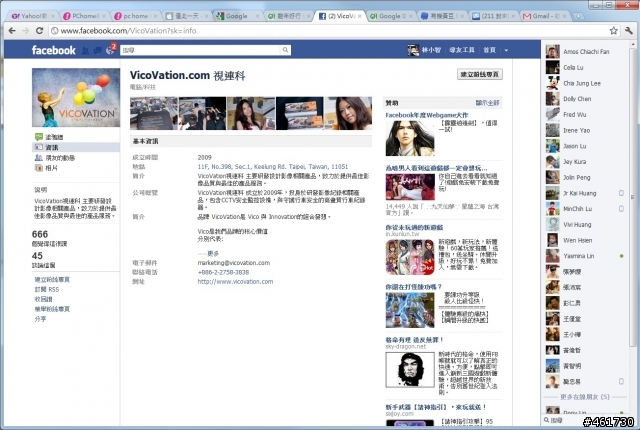The image size is (640, 430).
Task: Switch to the Gmail browser tab
Action: point(545,16)
